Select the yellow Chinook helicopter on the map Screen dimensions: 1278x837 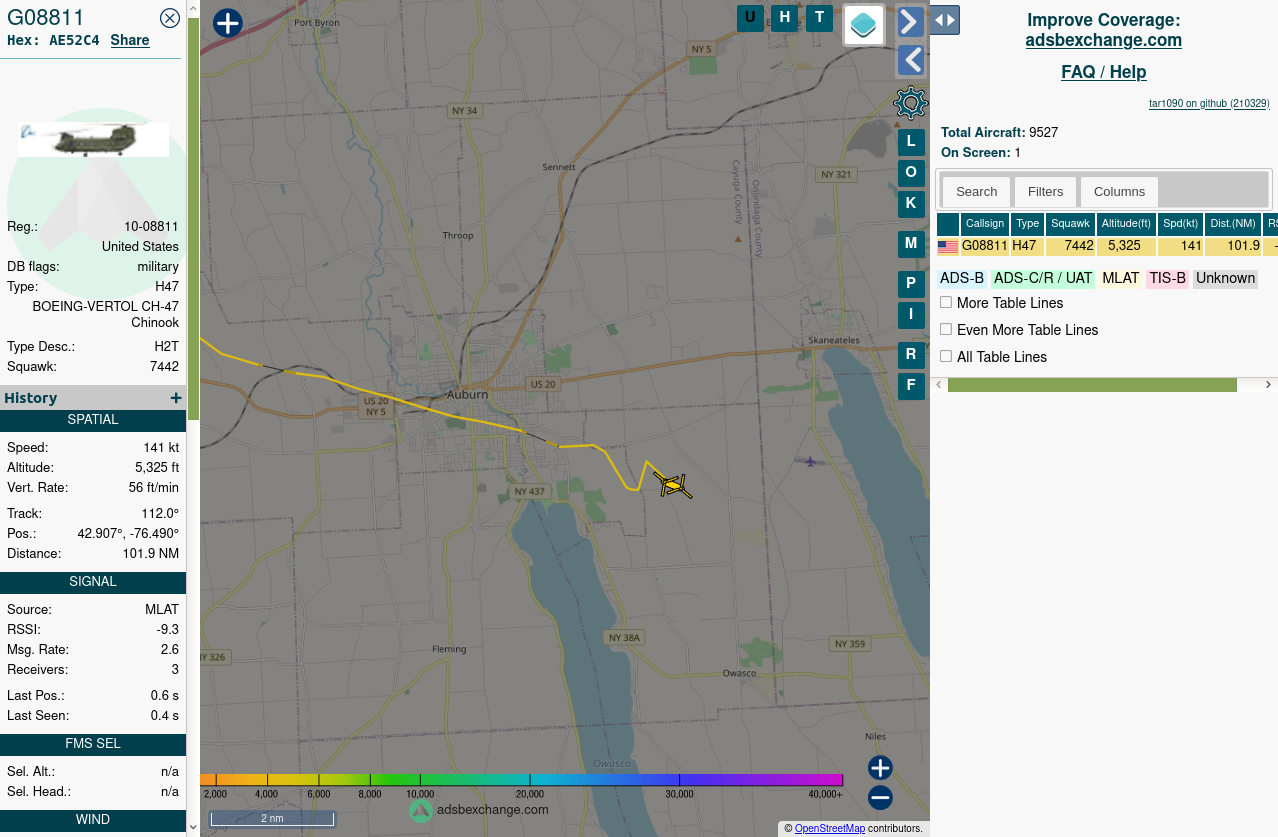pyautogui.click(x=673, y=485)
